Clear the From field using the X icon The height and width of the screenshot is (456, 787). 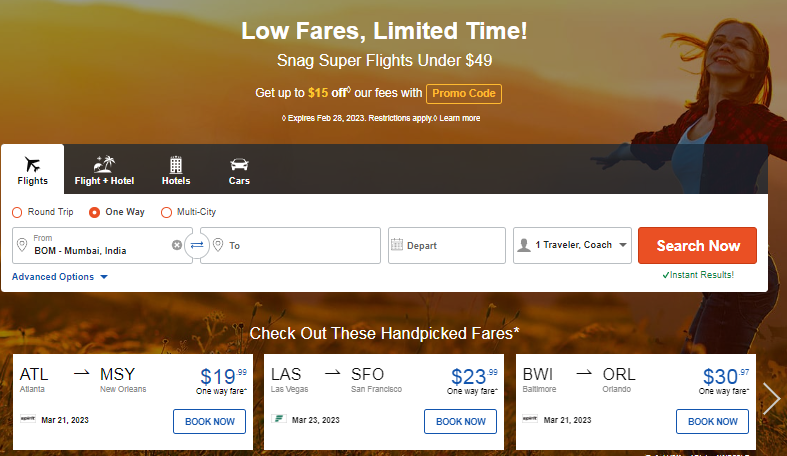(x=177, y=245)
